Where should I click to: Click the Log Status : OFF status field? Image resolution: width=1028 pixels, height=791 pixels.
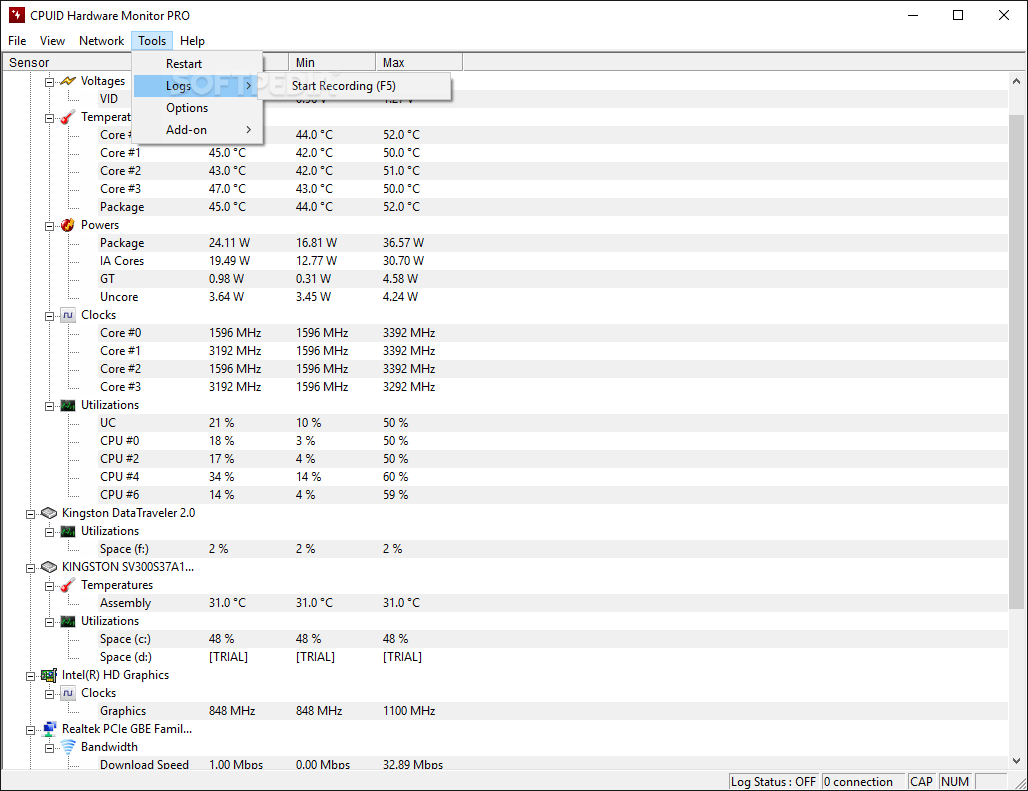(x=773, y=781)
